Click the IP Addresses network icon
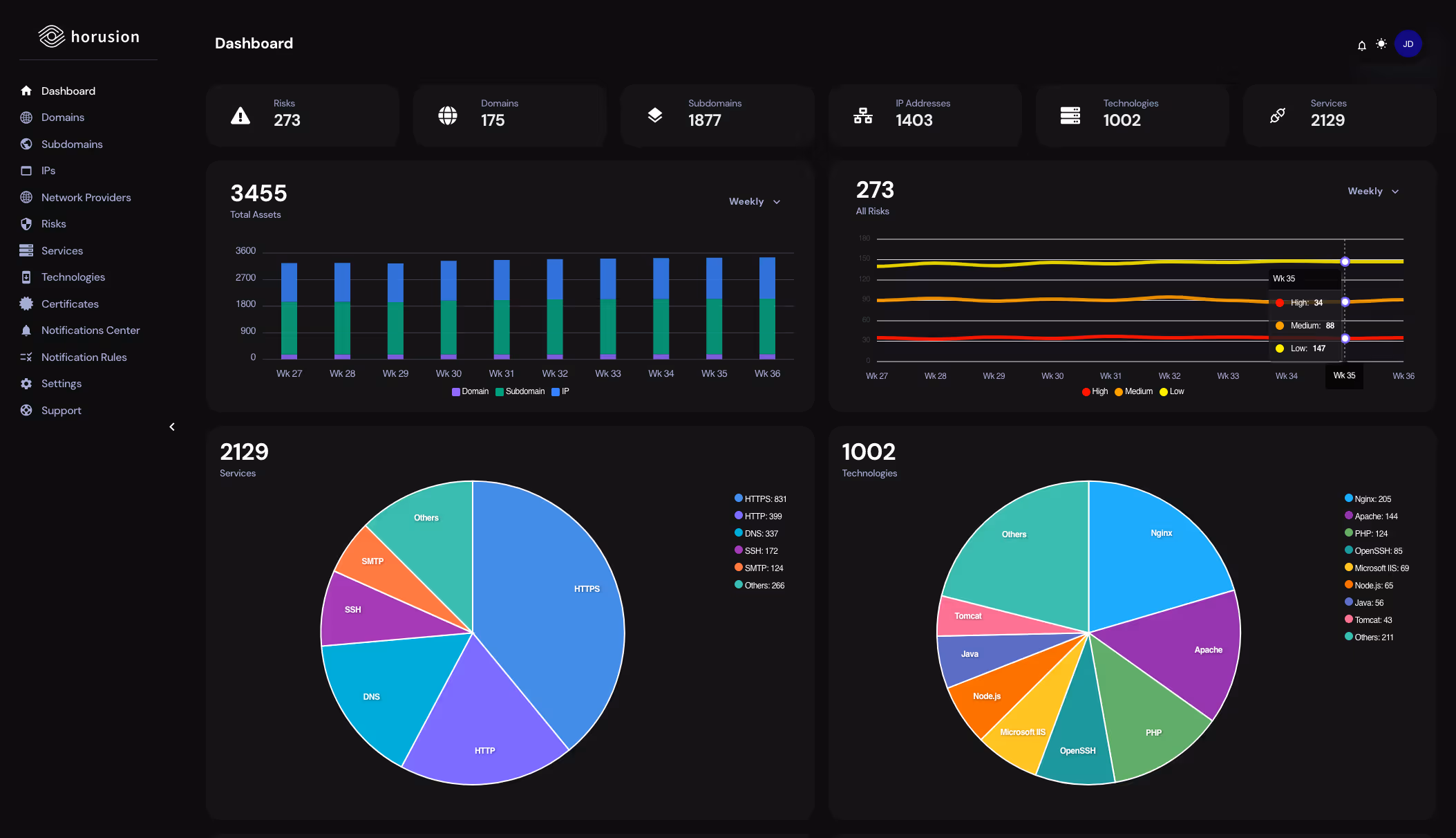Screen dimensions: 1456x838 click(862, 115)
